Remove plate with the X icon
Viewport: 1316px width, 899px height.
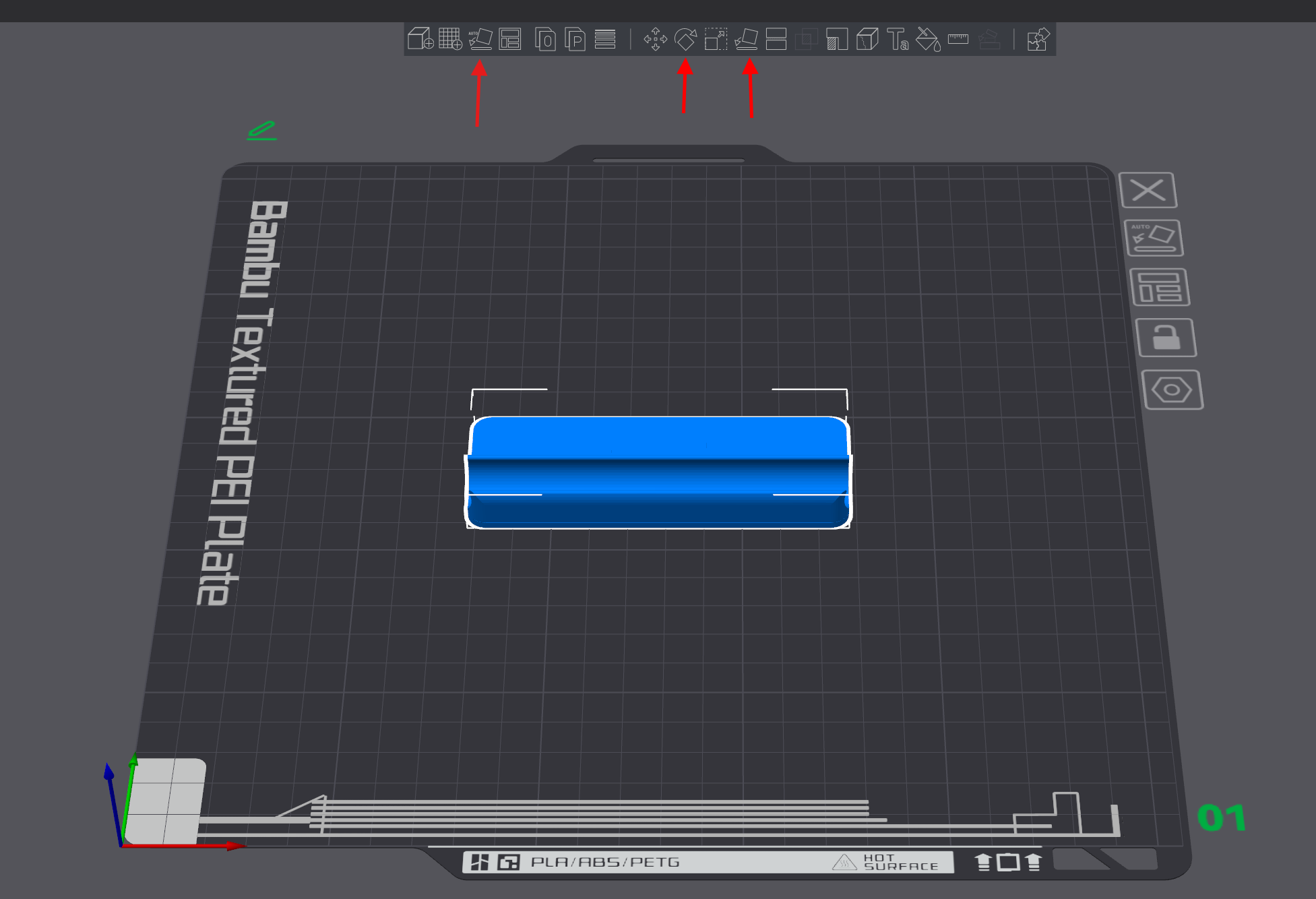1148,190
